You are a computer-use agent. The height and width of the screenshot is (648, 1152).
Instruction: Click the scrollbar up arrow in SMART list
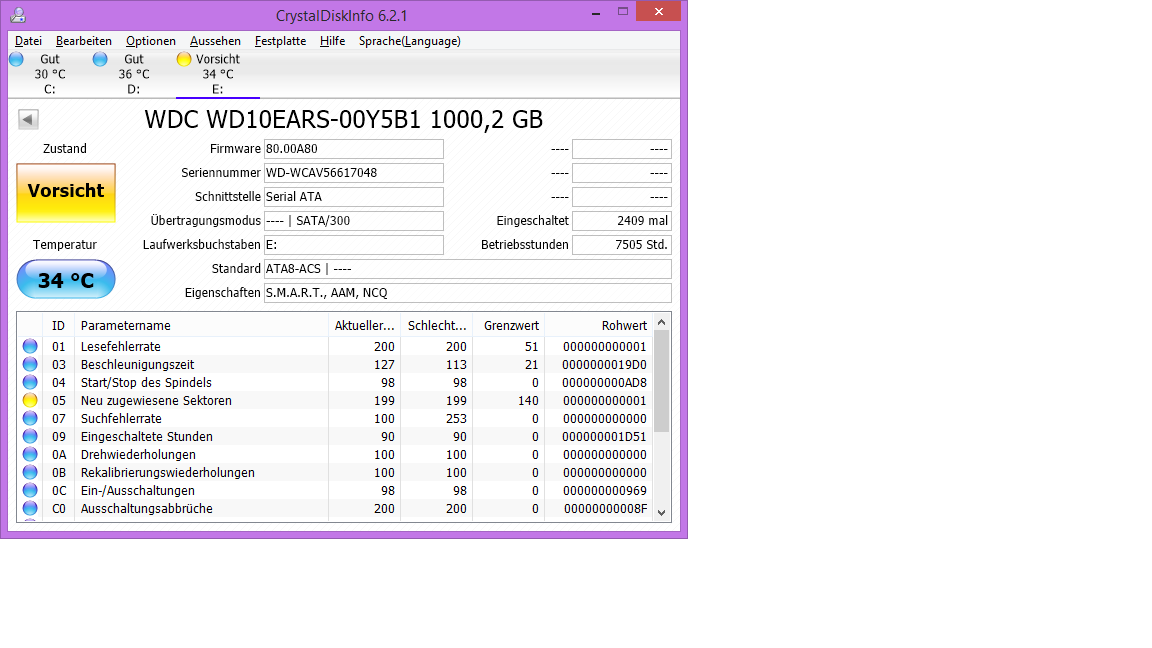tap(661, 323)
